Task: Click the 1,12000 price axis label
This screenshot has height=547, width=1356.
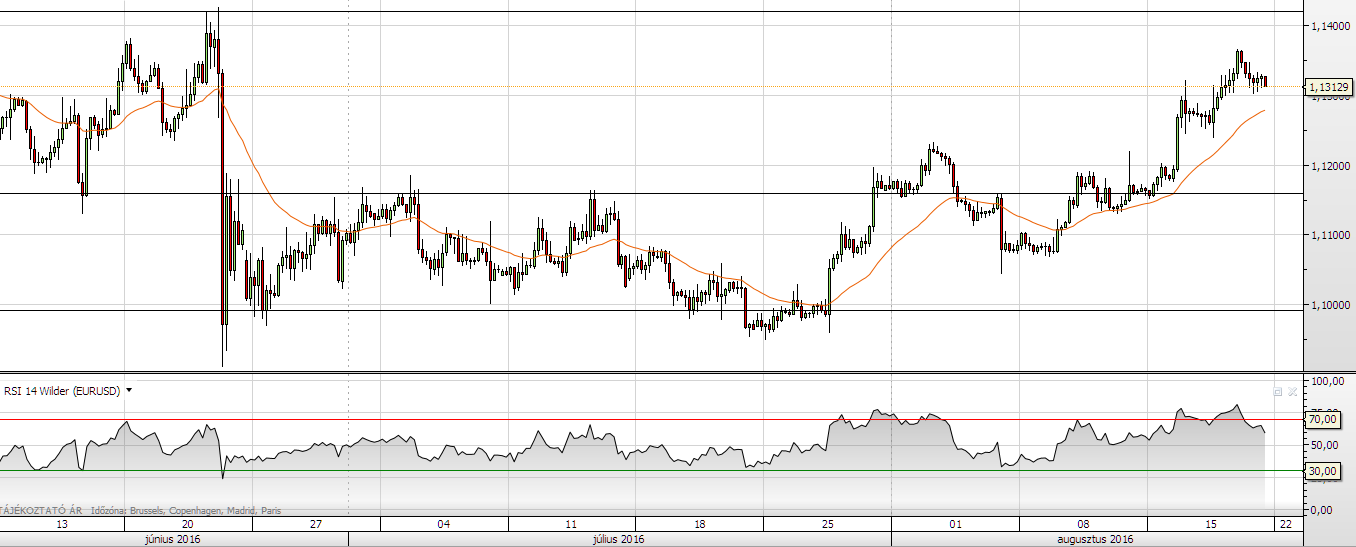Action: click(1332, 165)
